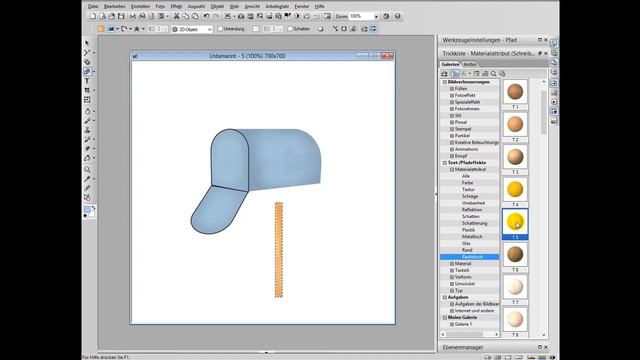Toggle the Umrandung checkbox
Viewport: 640px width, 360px height.
[220, 29]
